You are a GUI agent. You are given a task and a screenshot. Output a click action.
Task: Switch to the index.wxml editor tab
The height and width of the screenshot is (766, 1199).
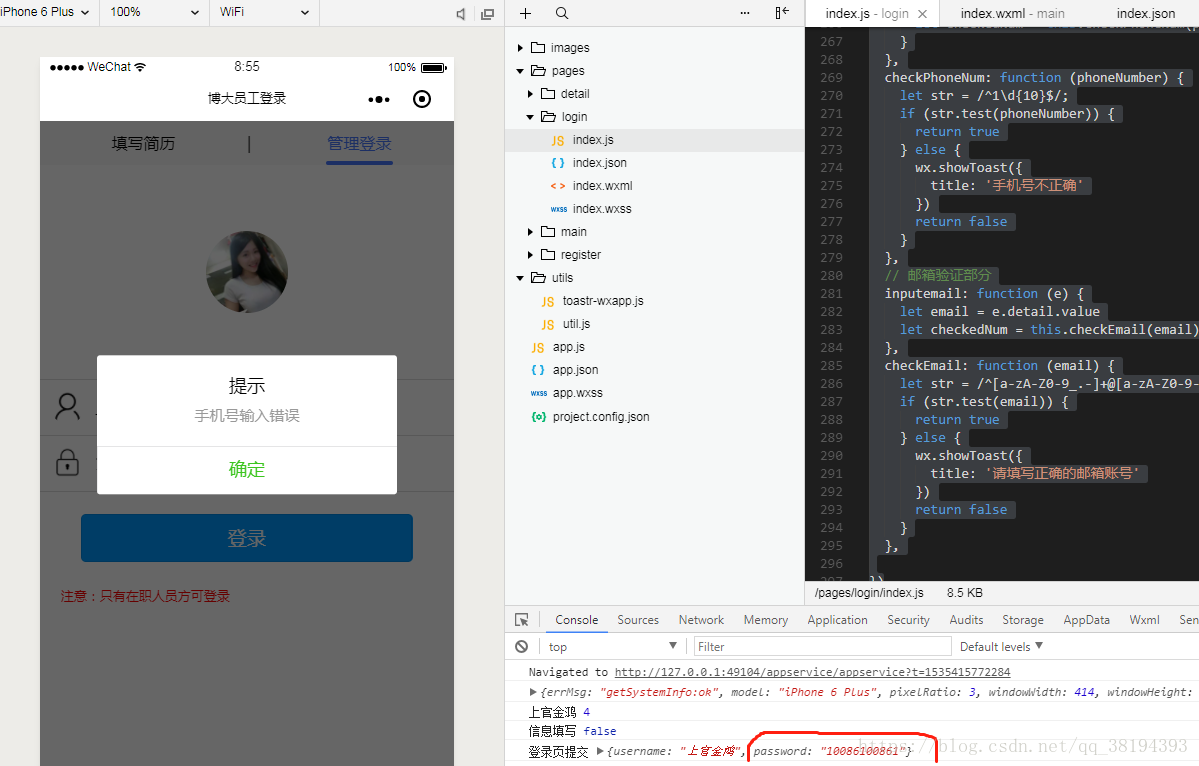pyautogui.click(x=1012, y=14)
